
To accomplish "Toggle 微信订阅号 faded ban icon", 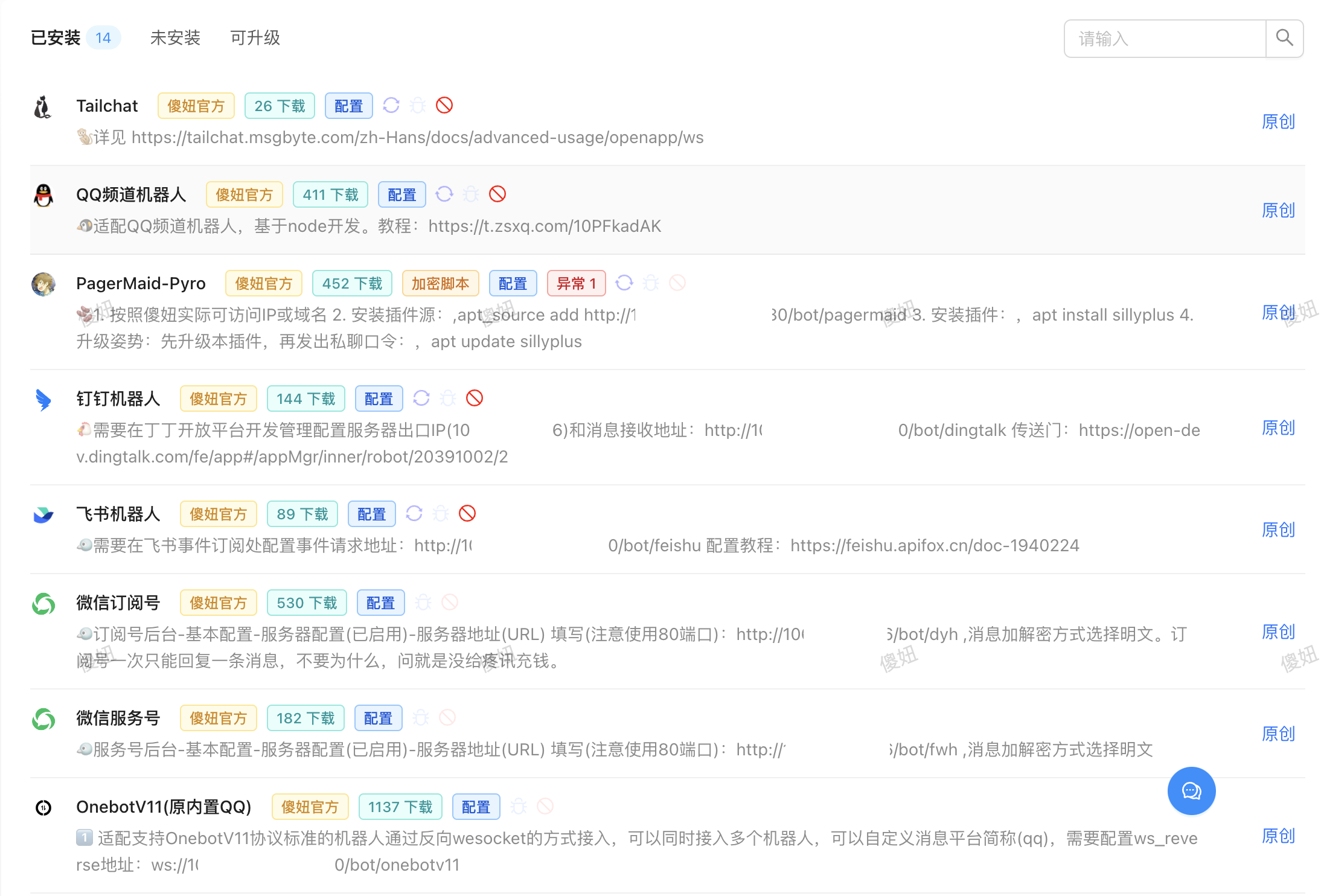I will [450, 603].
